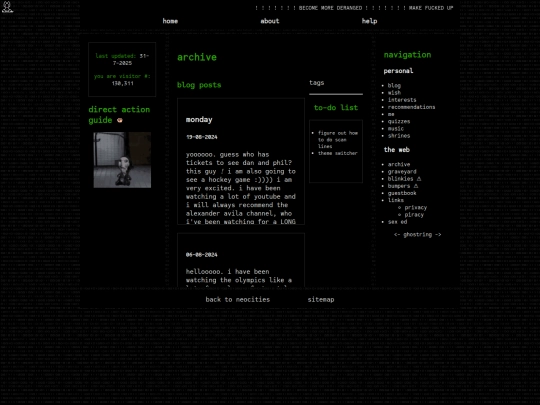Open the about menu item
This screenshot has height=405, width=540.
point(270,21)
